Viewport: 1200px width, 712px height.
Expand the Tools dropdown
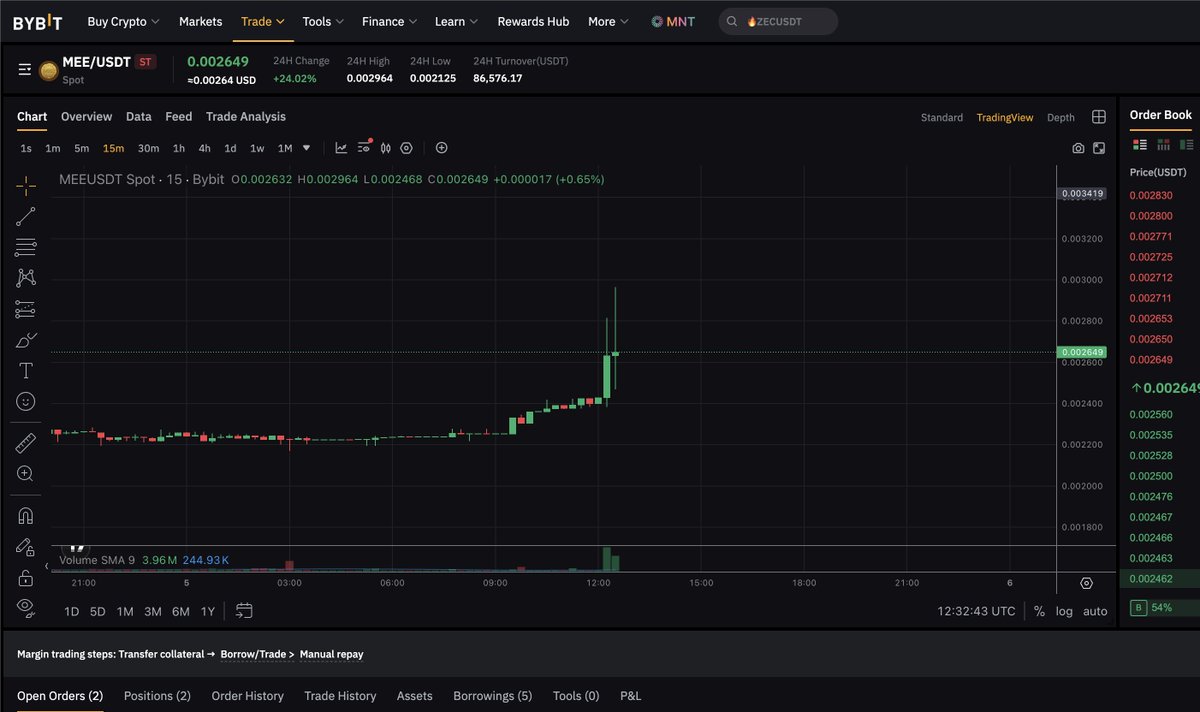[323, 21]
